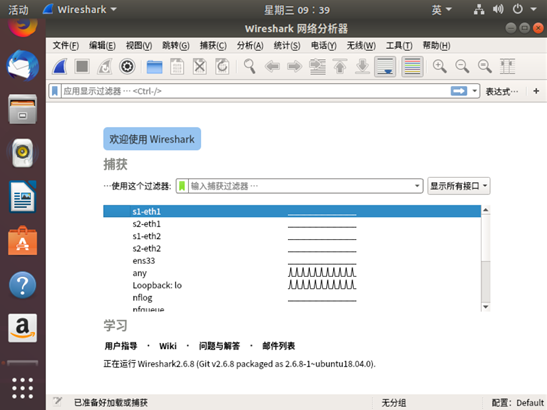Find a packet magnifier icon
The width and height of the screenshot is (547, 410).
click(249, 66)
